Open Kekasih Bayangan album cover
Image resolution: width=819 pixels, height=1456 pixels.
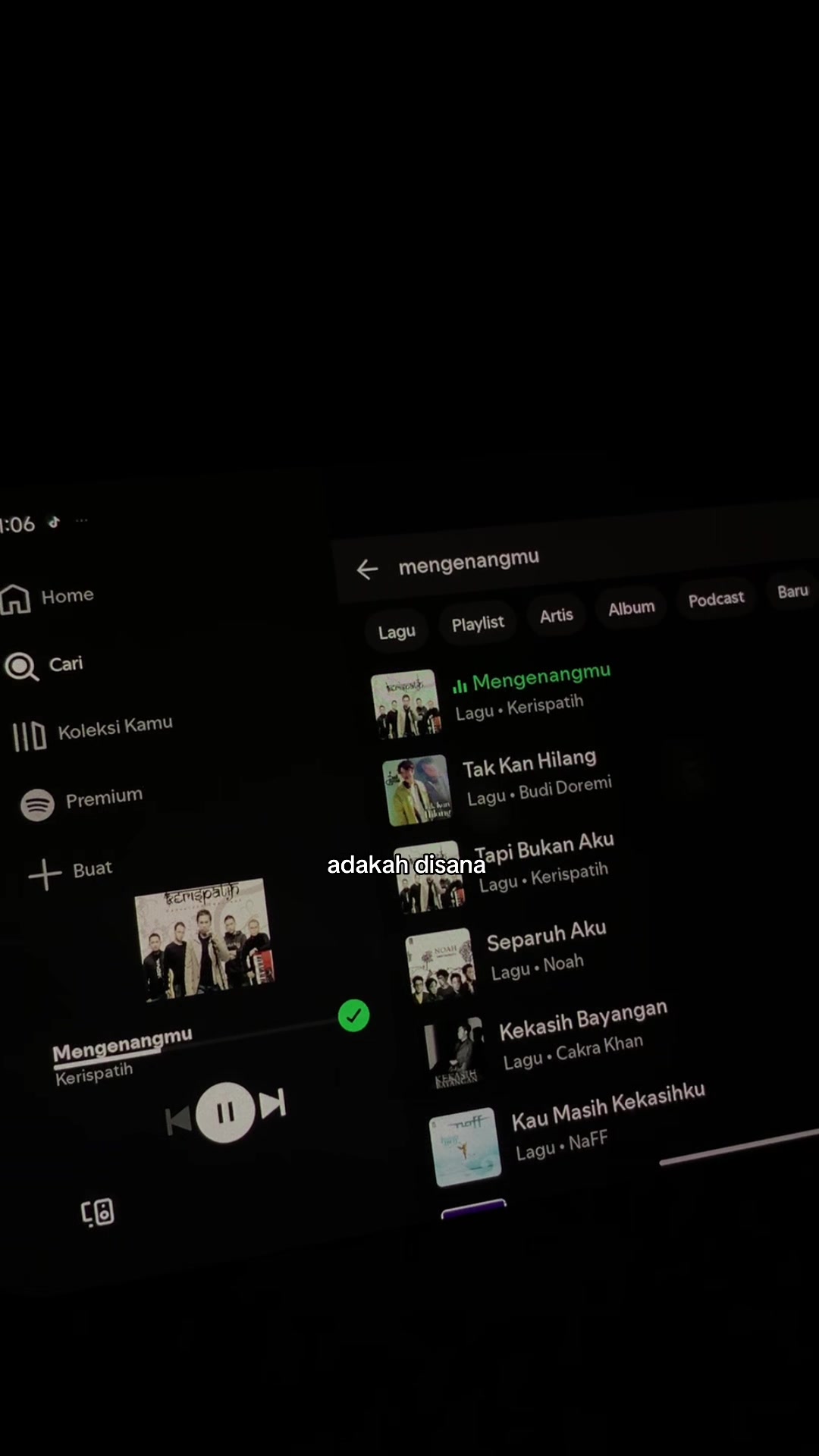453,1053
